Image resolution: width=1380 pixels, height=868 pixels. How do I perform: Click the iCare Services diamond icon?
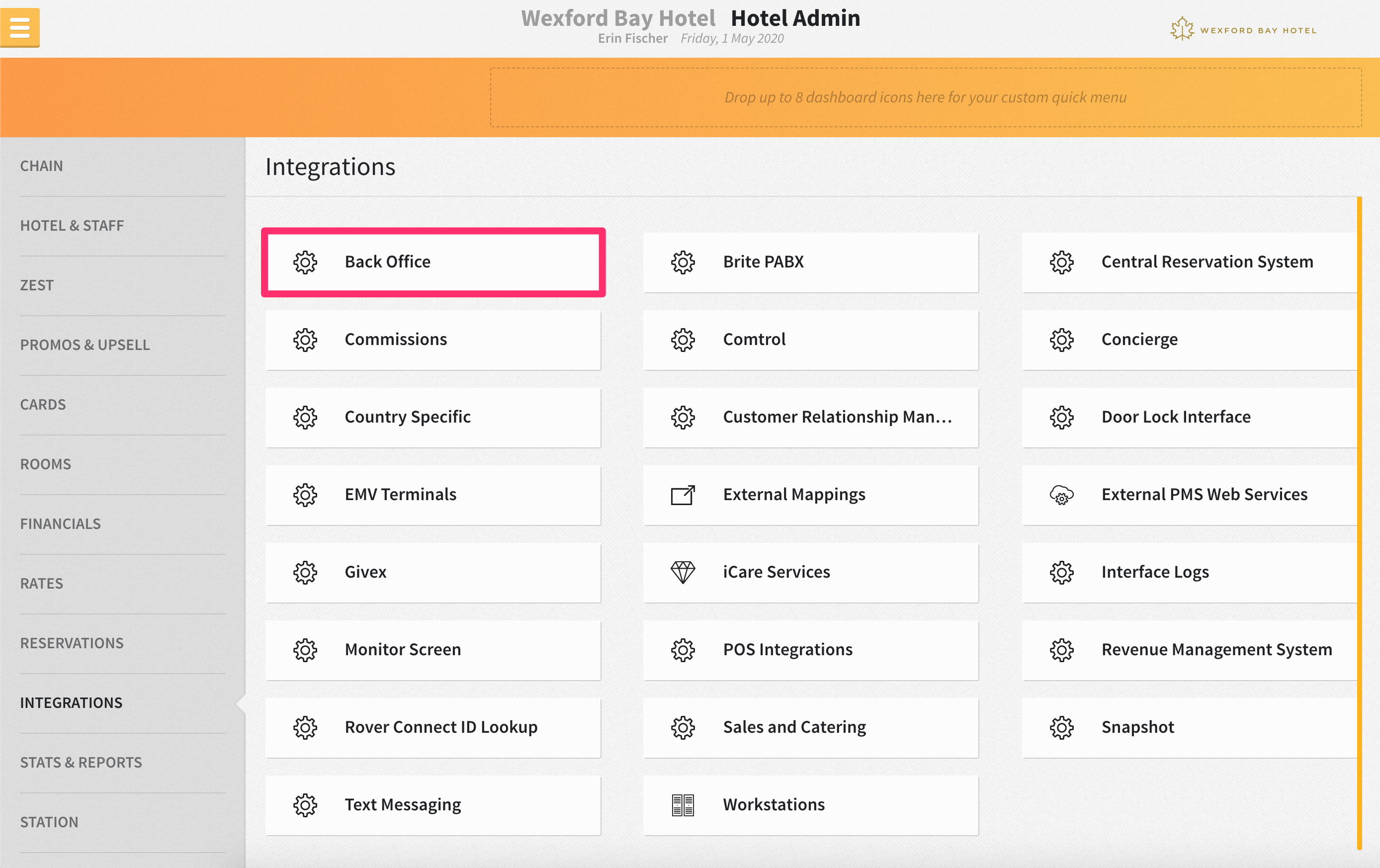[683, 572]
